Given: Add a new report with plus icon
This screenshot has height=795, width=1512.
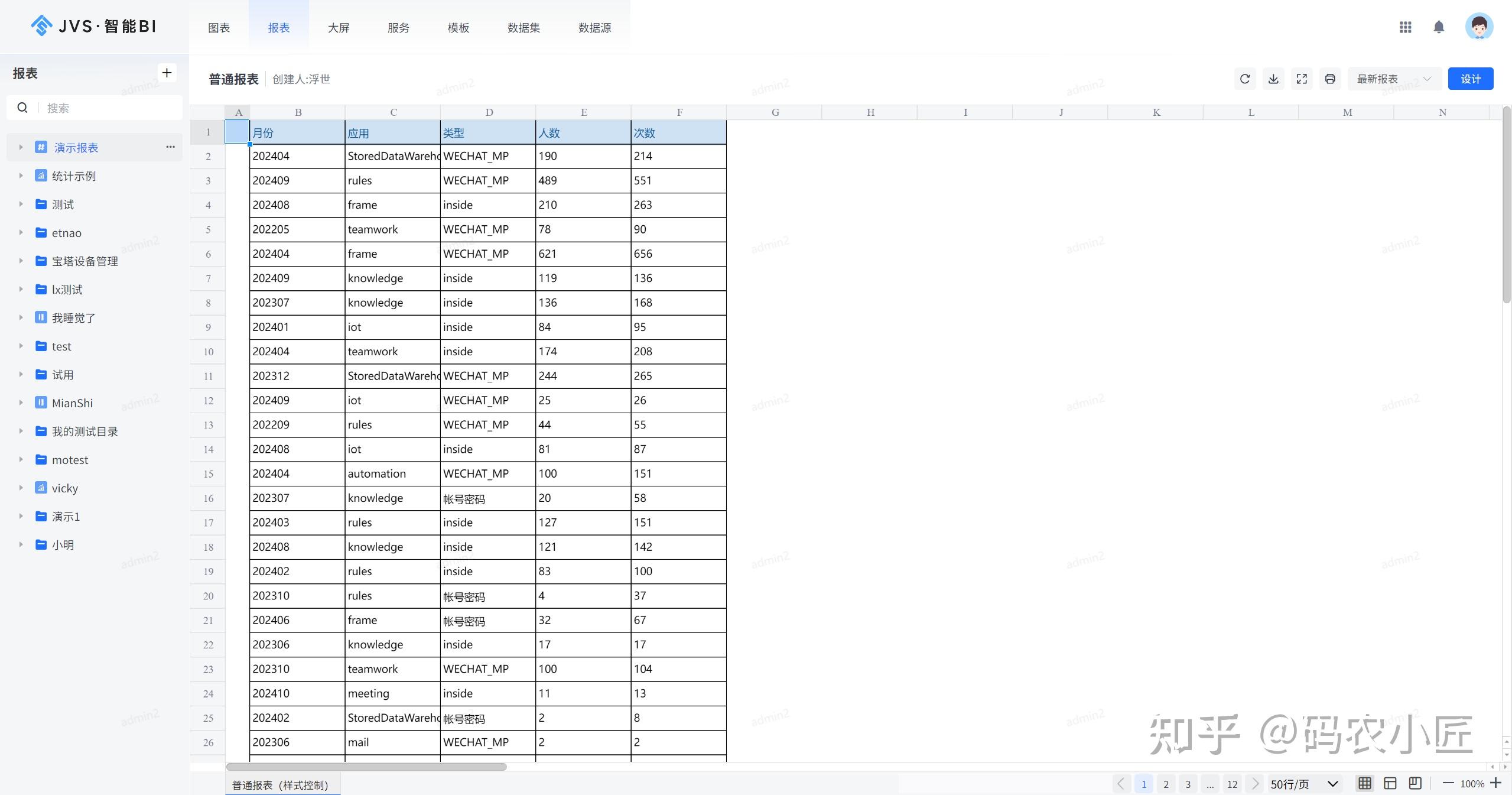Looking at the screenshot, I should pyautogui.click(x=167, y=73).
